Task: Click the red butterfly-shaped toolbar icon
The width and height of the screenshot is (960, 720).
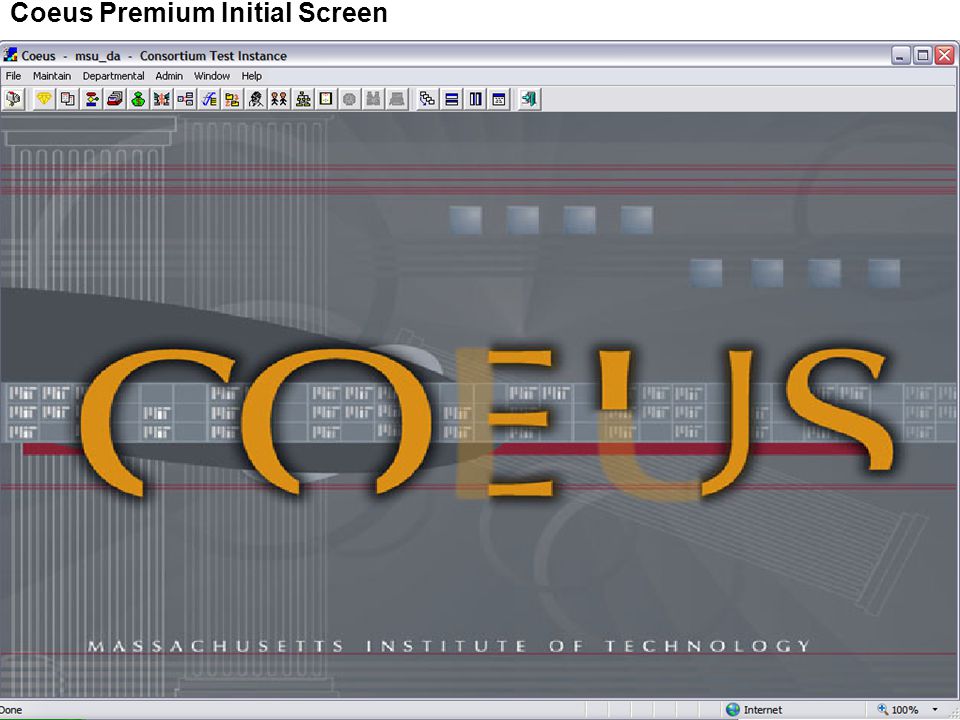Action: (x=162, y=99)
